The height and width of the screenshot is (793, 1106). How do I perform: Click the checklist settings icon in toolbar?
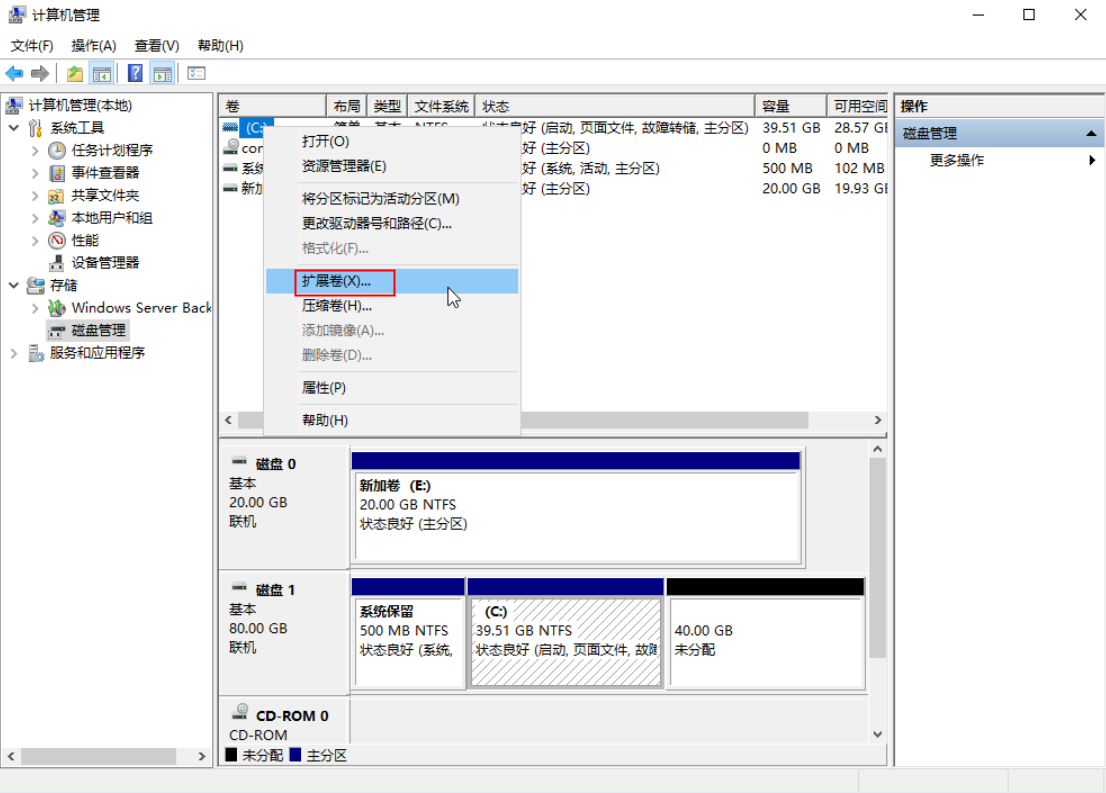tap(196, 73)
